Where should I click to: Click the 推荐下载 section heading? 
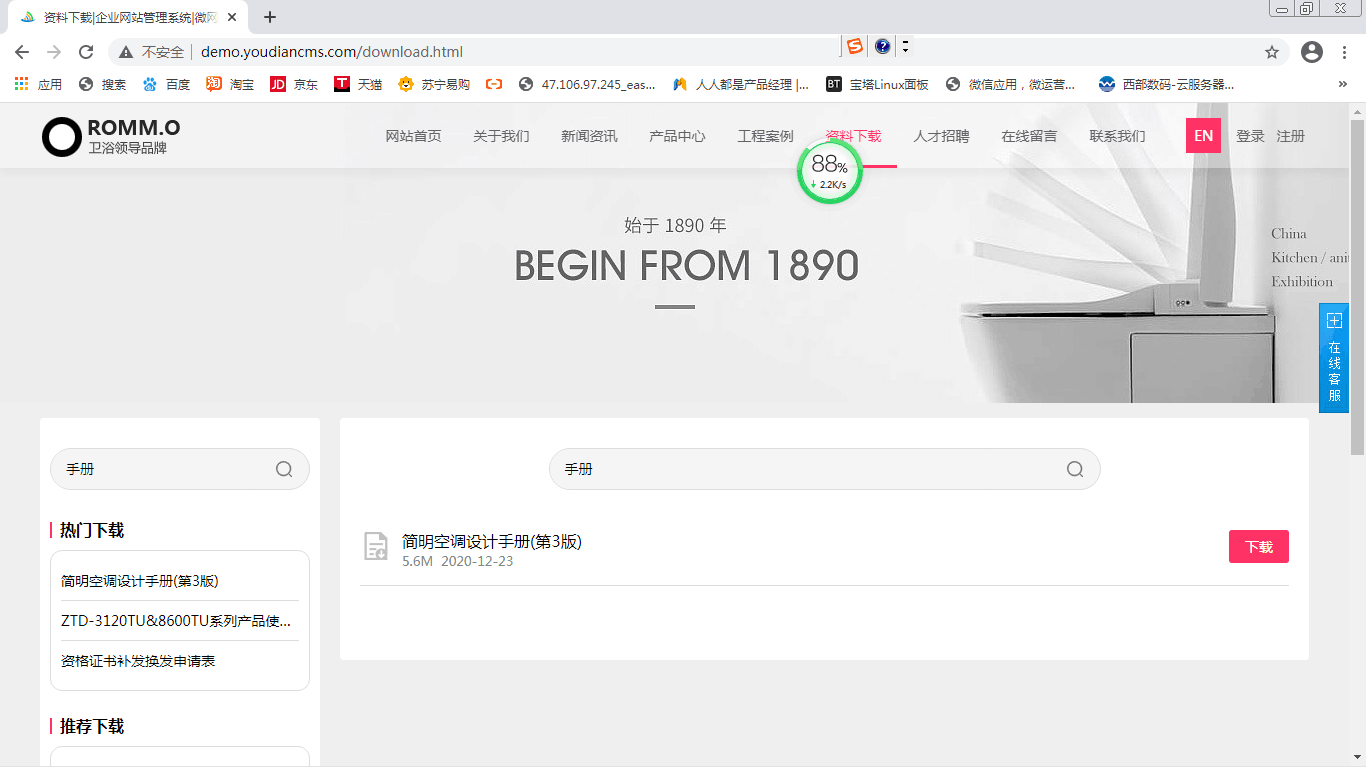click(92, 726)
